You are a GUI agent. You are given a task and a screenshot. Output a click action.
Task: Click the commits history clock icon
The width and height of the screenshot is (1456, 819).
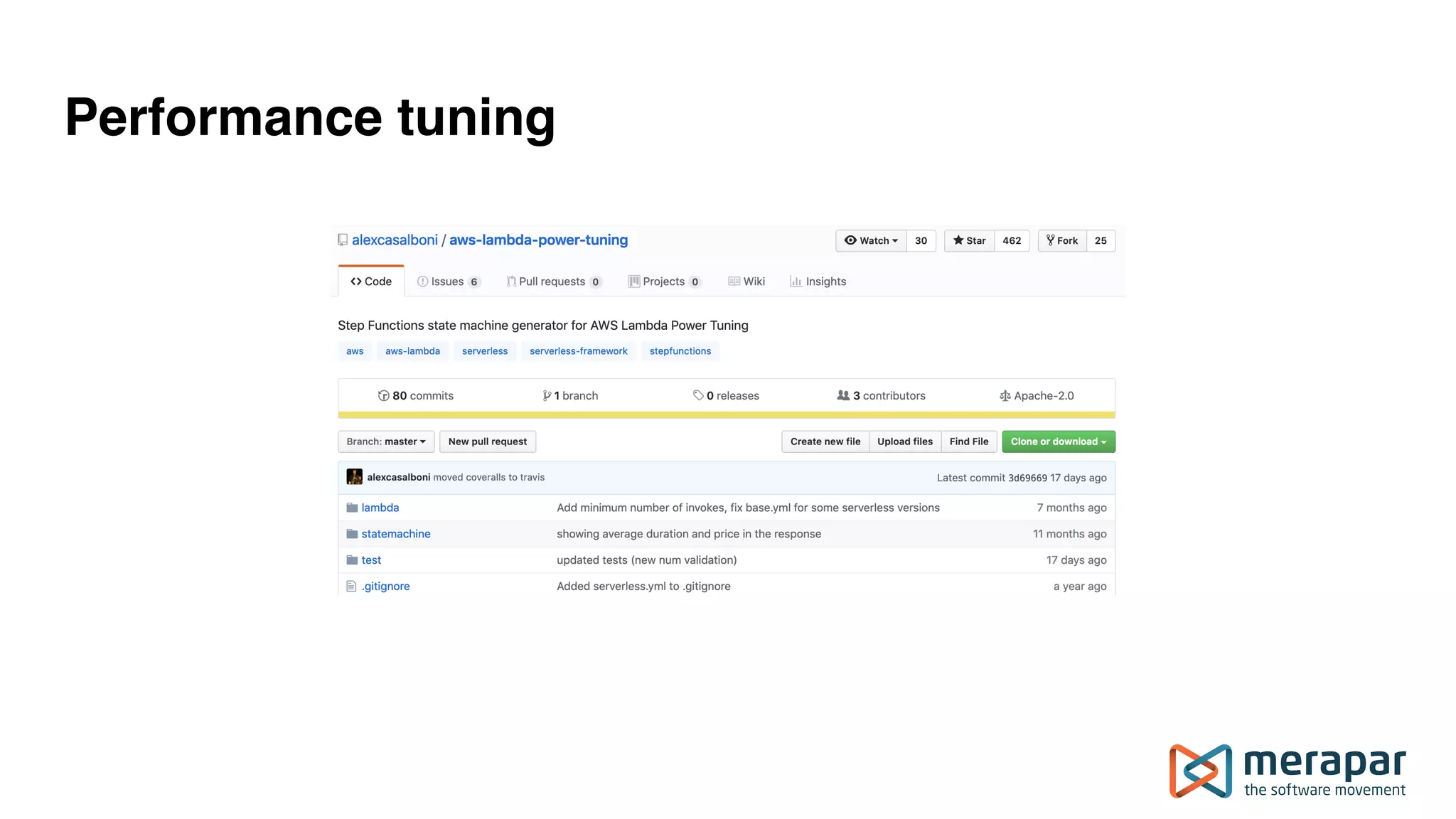384,396
